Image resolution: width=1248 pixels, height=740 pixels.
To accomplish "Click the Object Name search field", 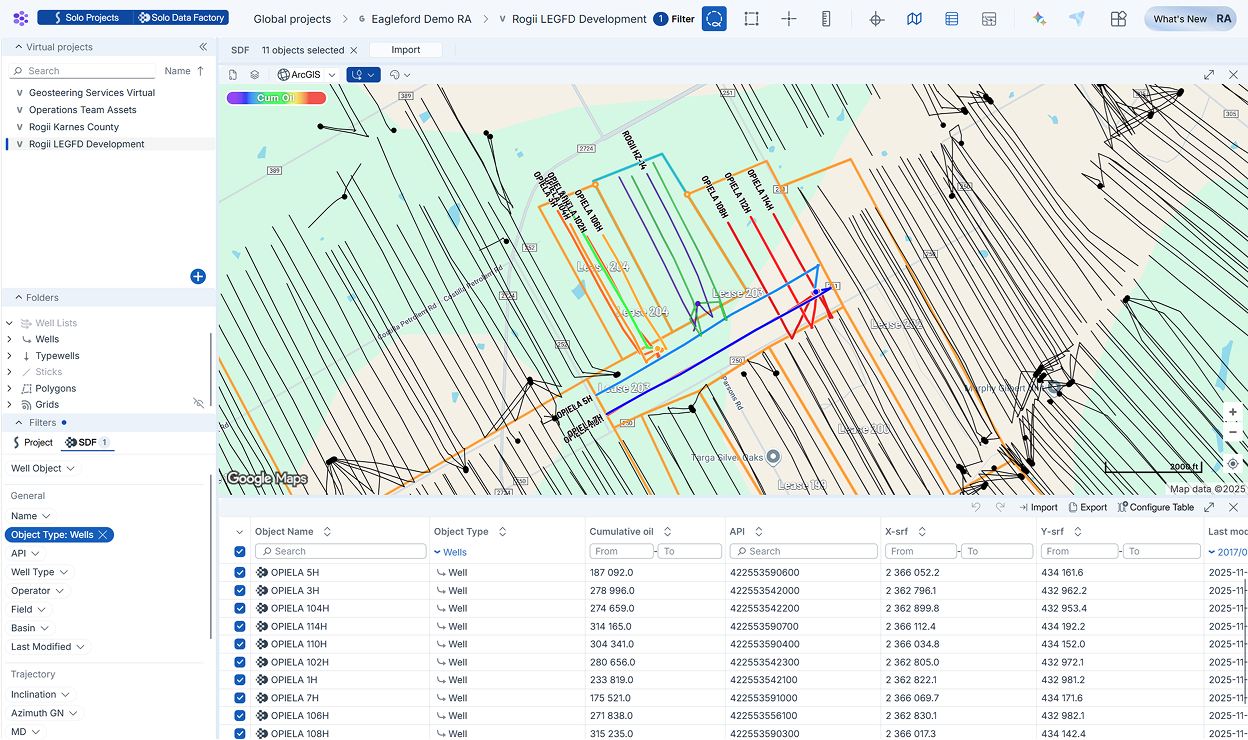I will pyautogui.click(x=341, y=551).
